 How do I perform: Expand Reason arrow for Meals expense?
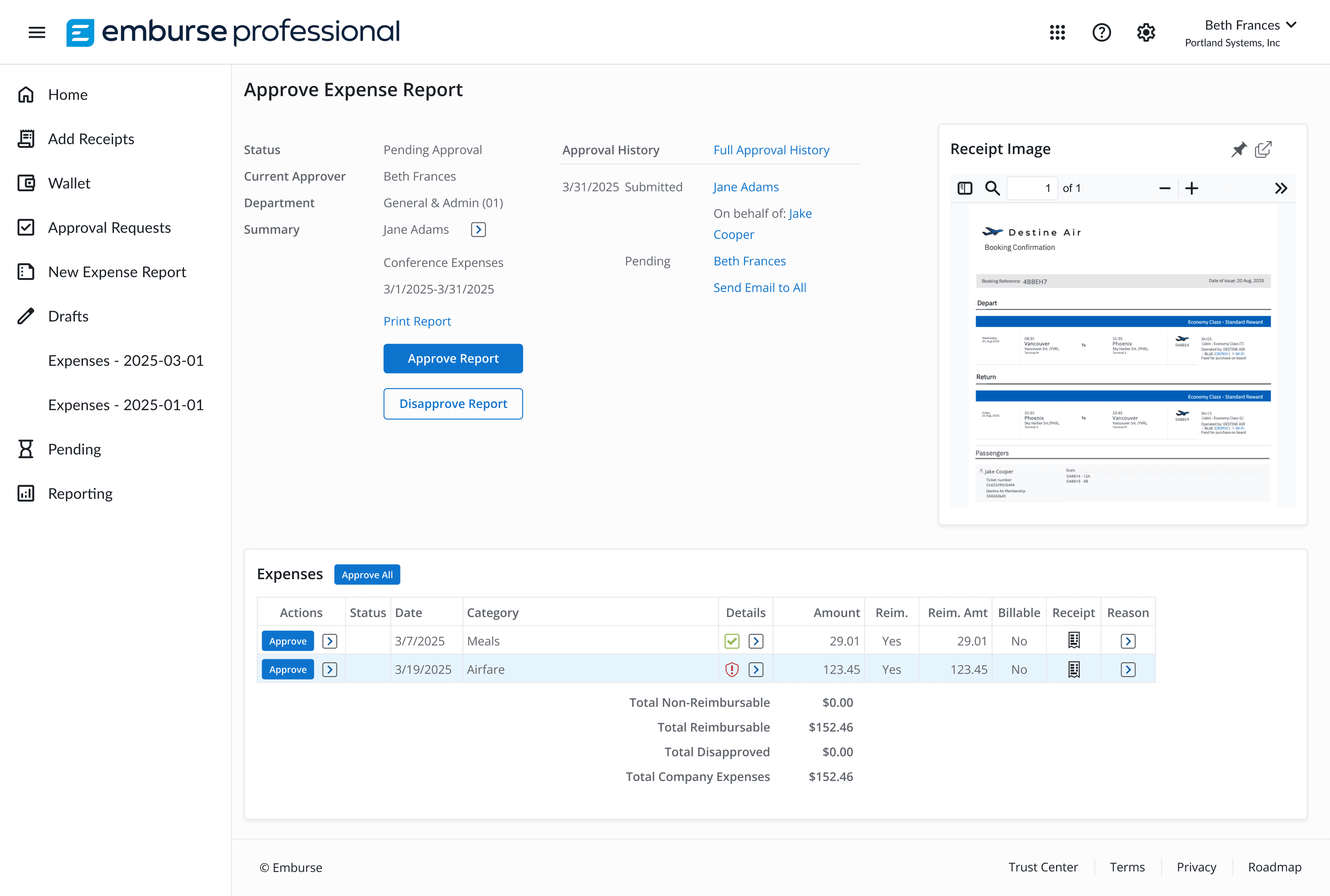coord(1128,641)
